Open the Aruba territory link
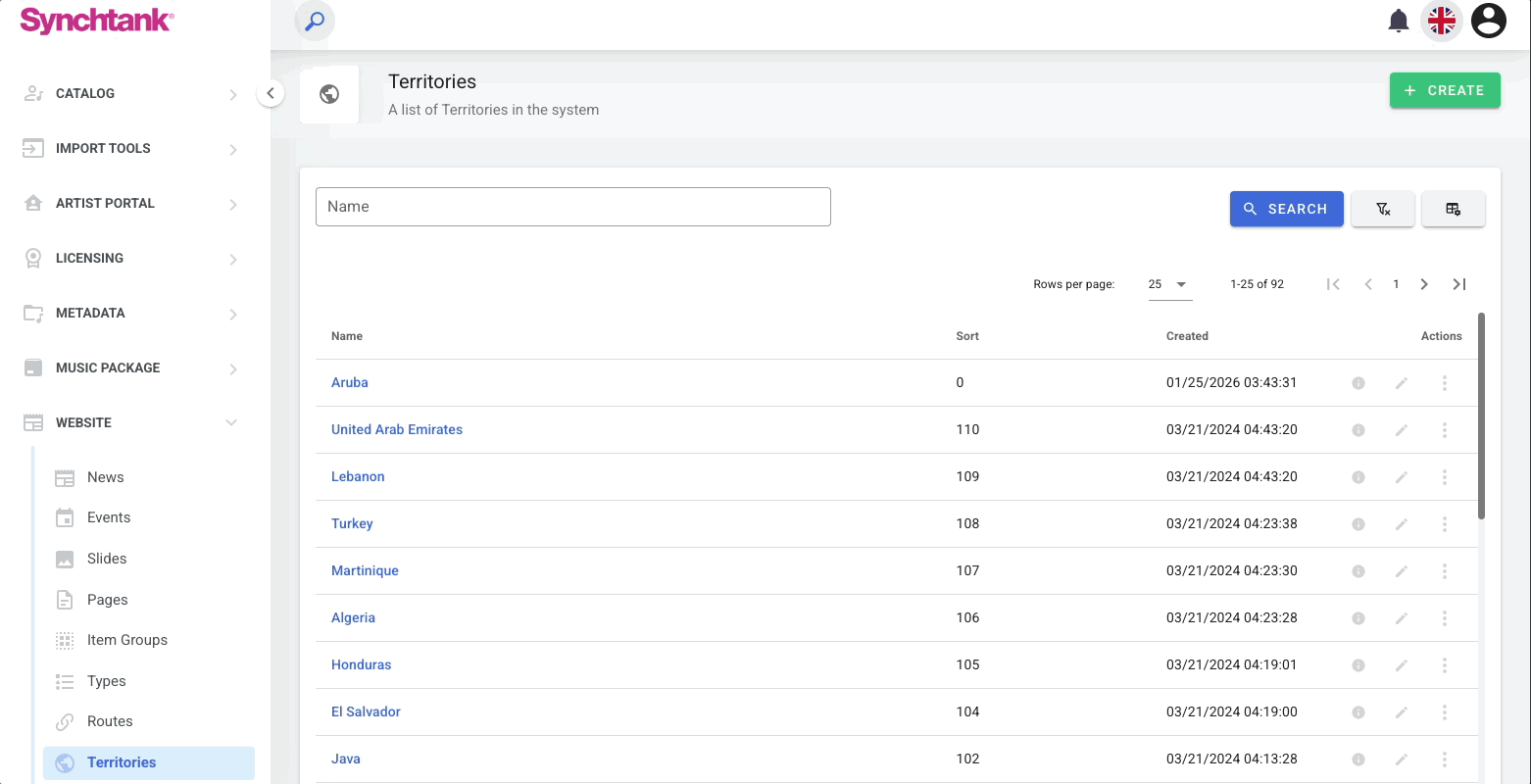 350,383
